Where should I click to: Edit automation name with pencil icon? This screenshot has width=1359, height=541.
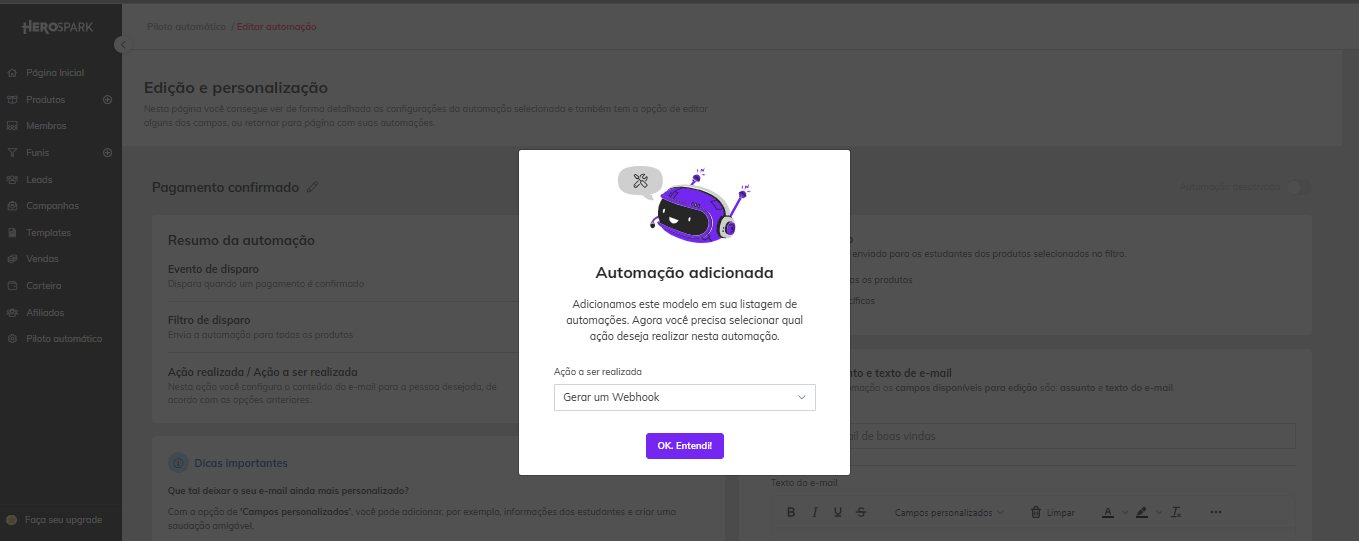tap(313, 187)
